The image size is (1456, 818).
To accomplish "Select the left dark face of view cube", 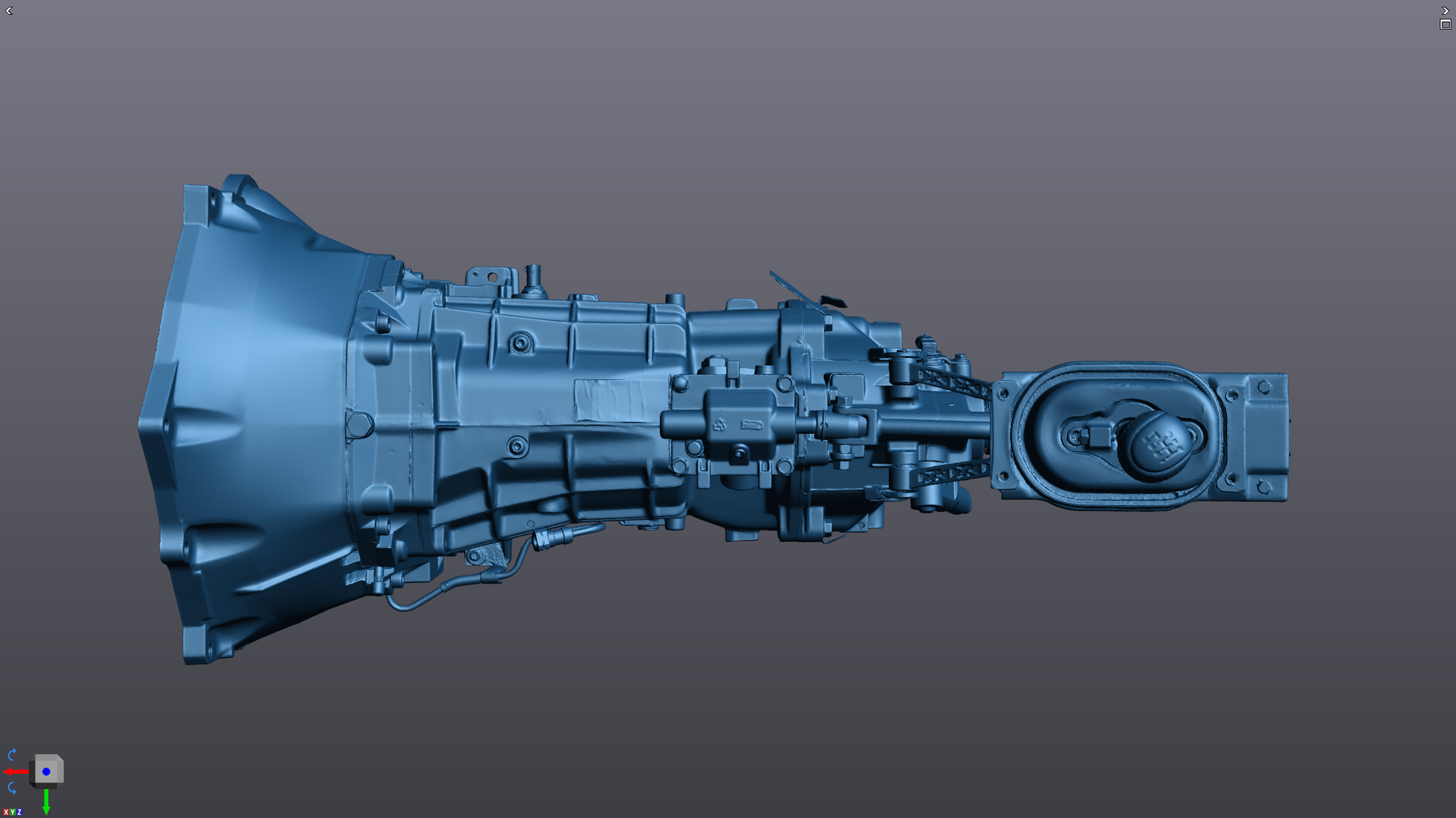I will 31,773.
